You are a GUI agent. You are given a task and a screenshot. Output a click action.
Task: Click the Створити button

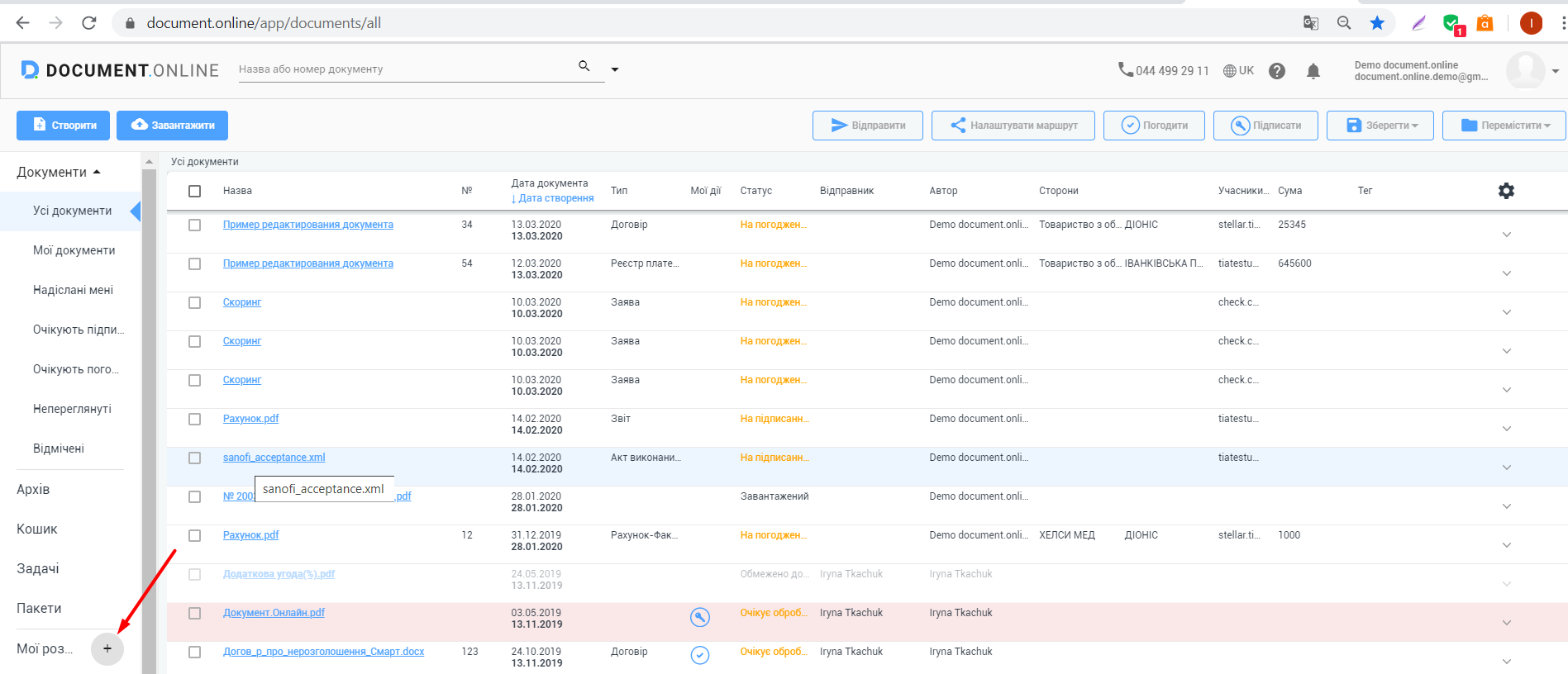[x=63, y=126]
